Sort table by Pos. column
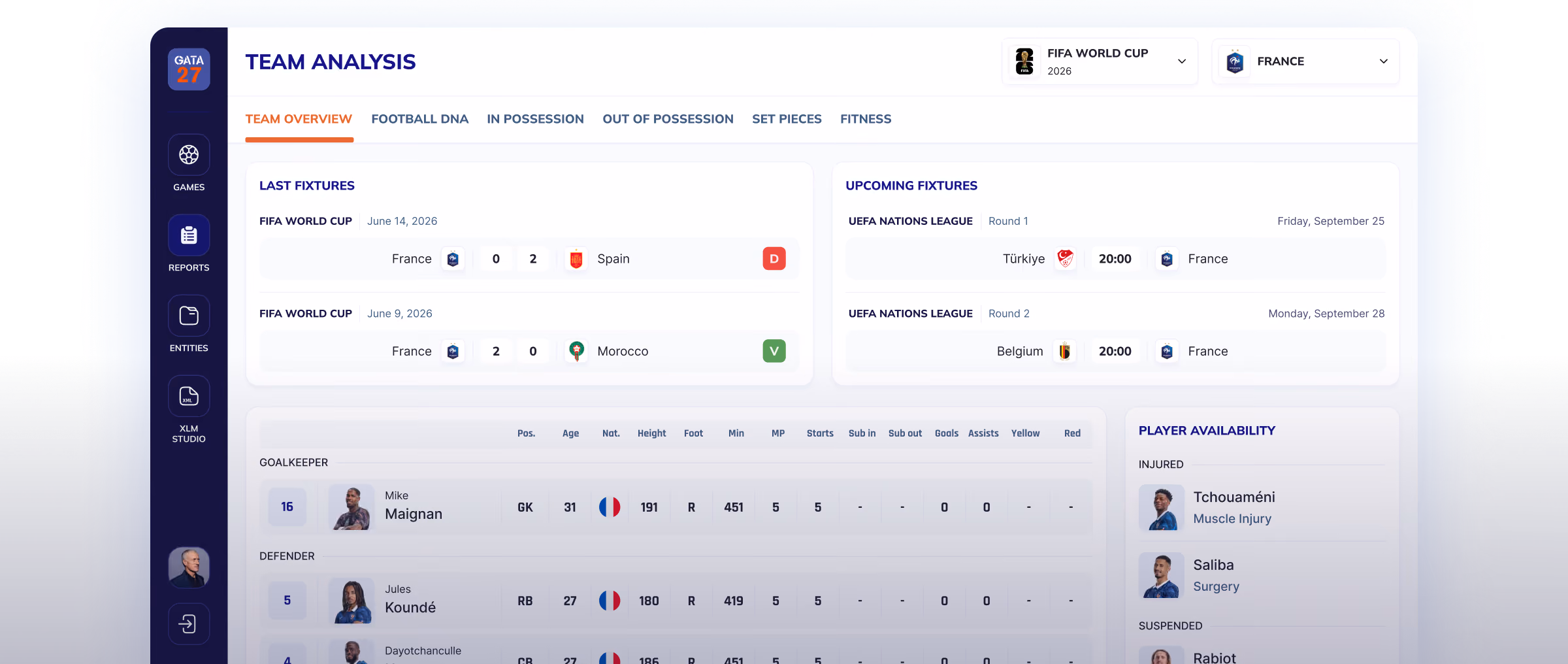This screenshot has height=664, width=1568. pyautogui.click(x=526, y=433)
